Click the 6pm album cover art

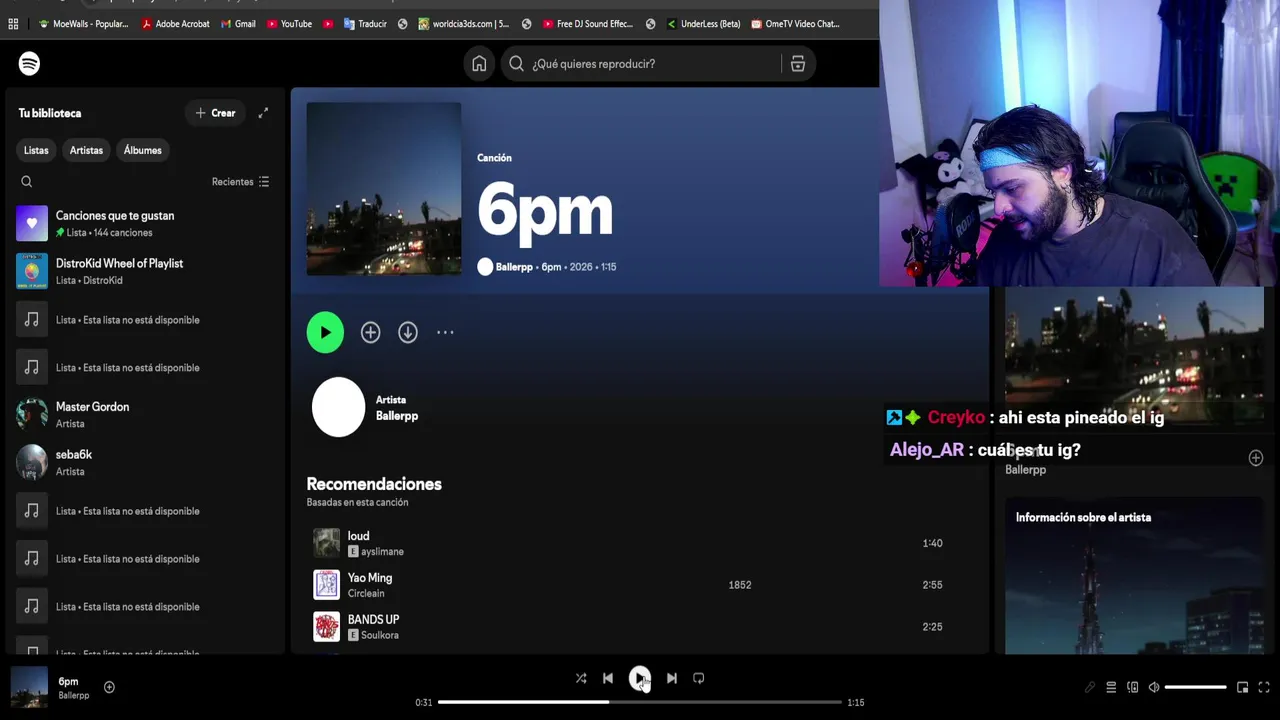coord(384,188)
